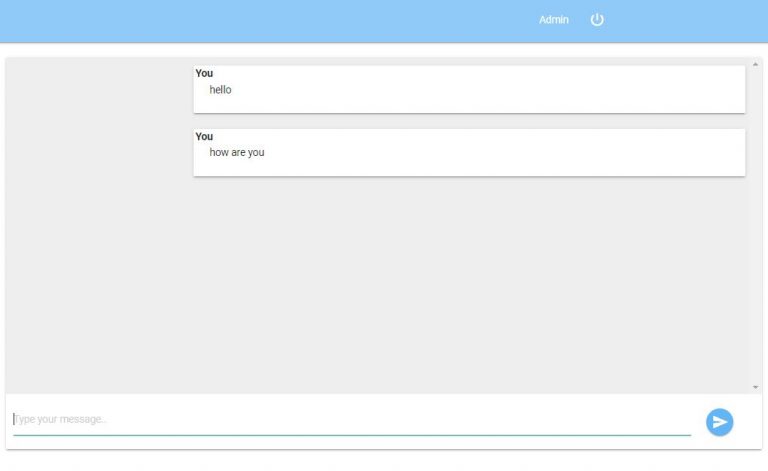Click the blue underline of message input

[350, 435]
